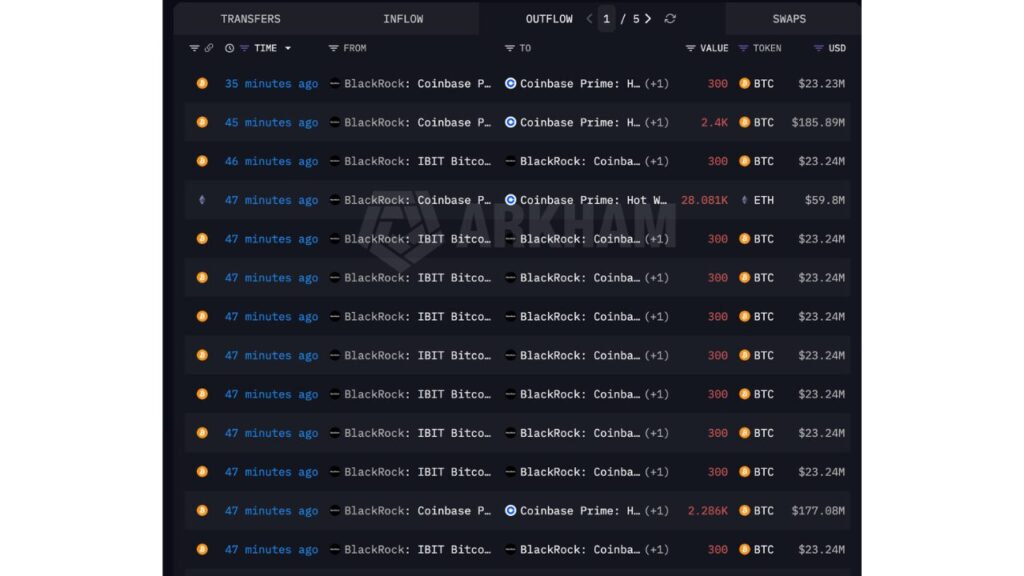
Task: Click BTC token in $185.89M row
Action: [x=763, y=122]
